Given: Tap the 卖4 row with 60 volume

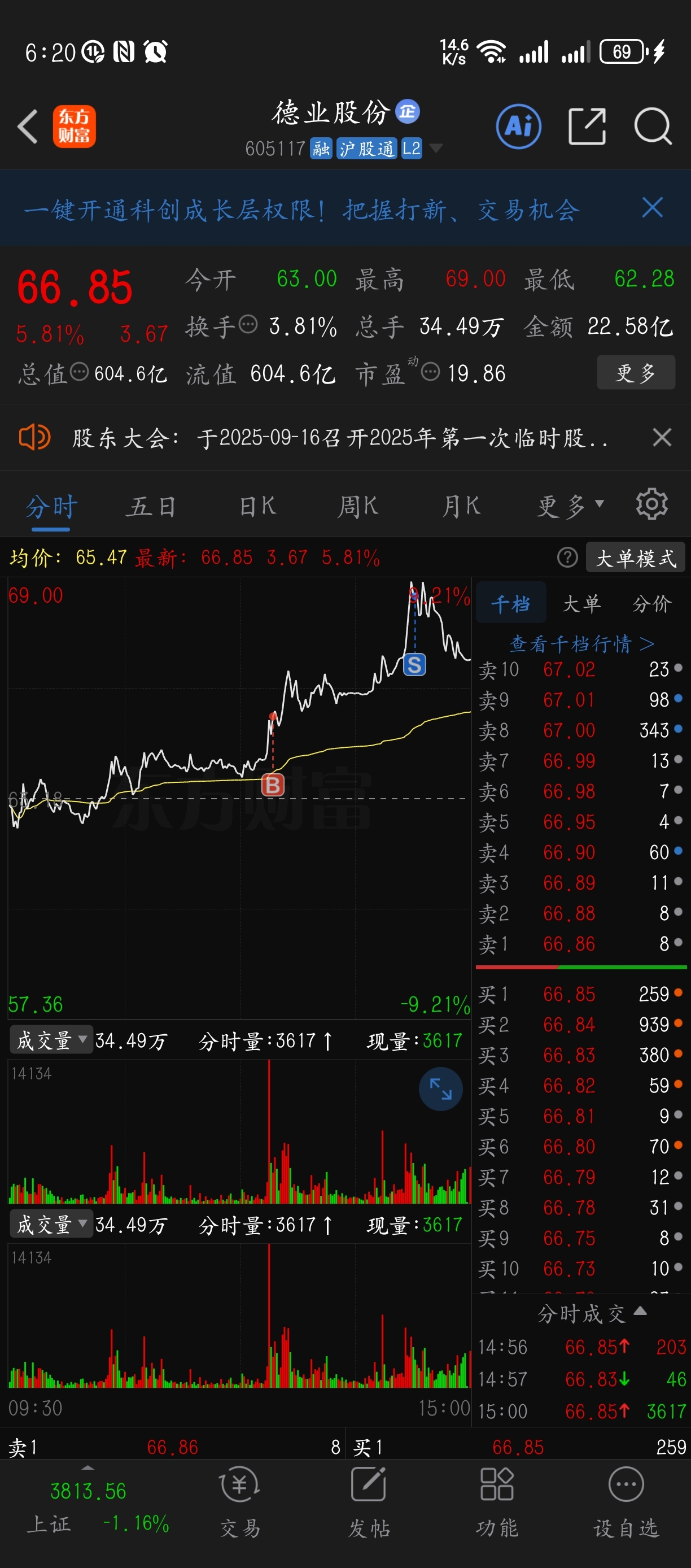Looking at the screenshot, I should click(x=581, y=852).
